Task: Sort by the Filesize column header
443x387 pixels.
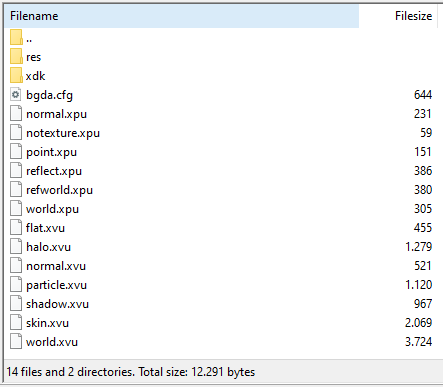Action: click(398, 16)
